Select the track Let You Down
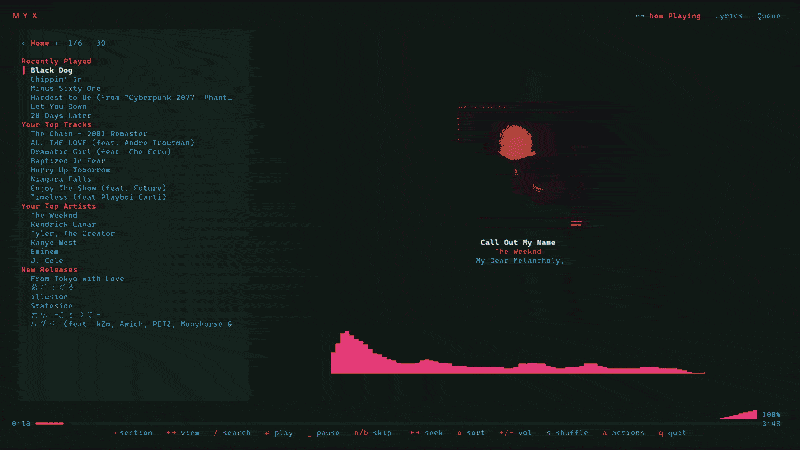This screenshot has width=800, height=450. click(x=58, y=107)
